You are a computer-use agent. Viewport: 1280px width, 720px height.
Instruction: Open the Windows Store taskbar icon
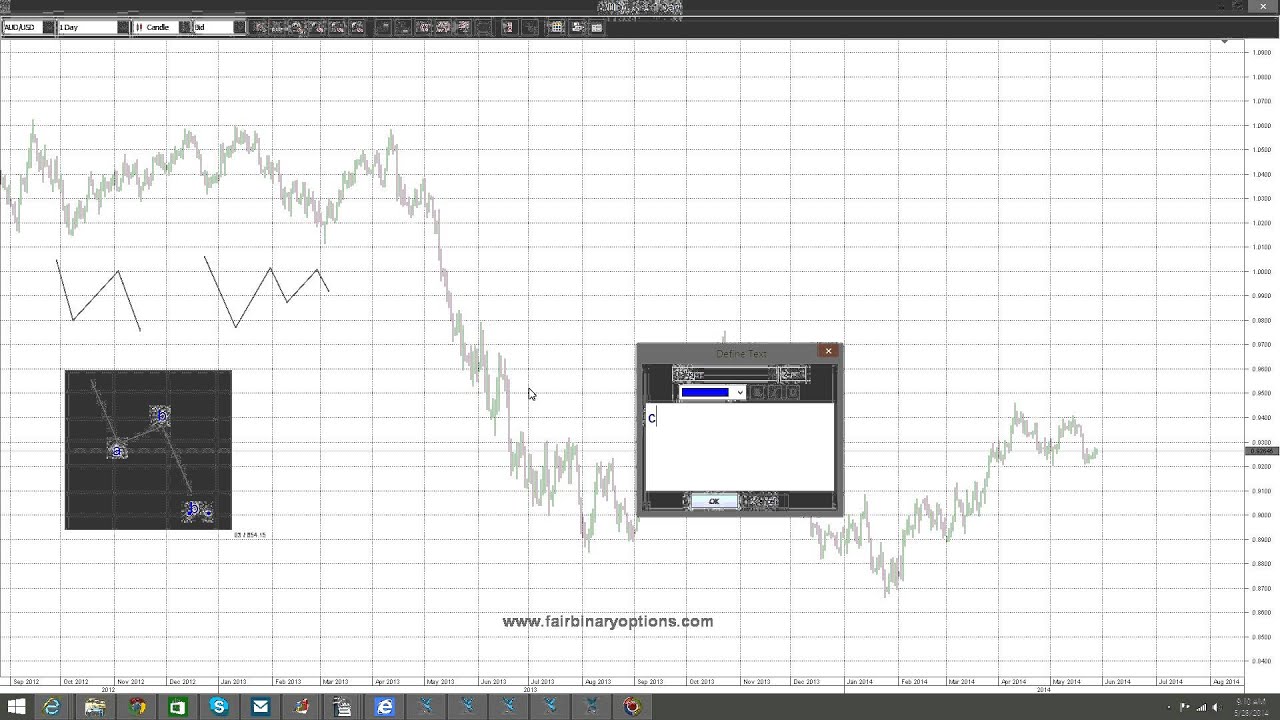coord(177,707)
